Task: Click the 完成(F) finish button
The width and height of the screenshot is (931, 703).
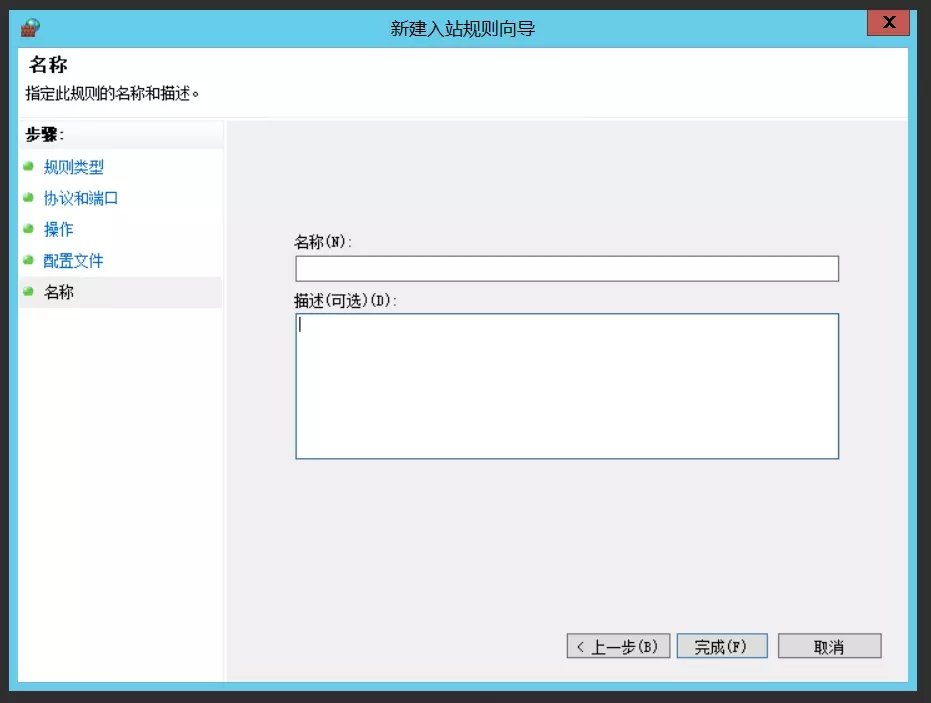Action: (x=721, y=647)
